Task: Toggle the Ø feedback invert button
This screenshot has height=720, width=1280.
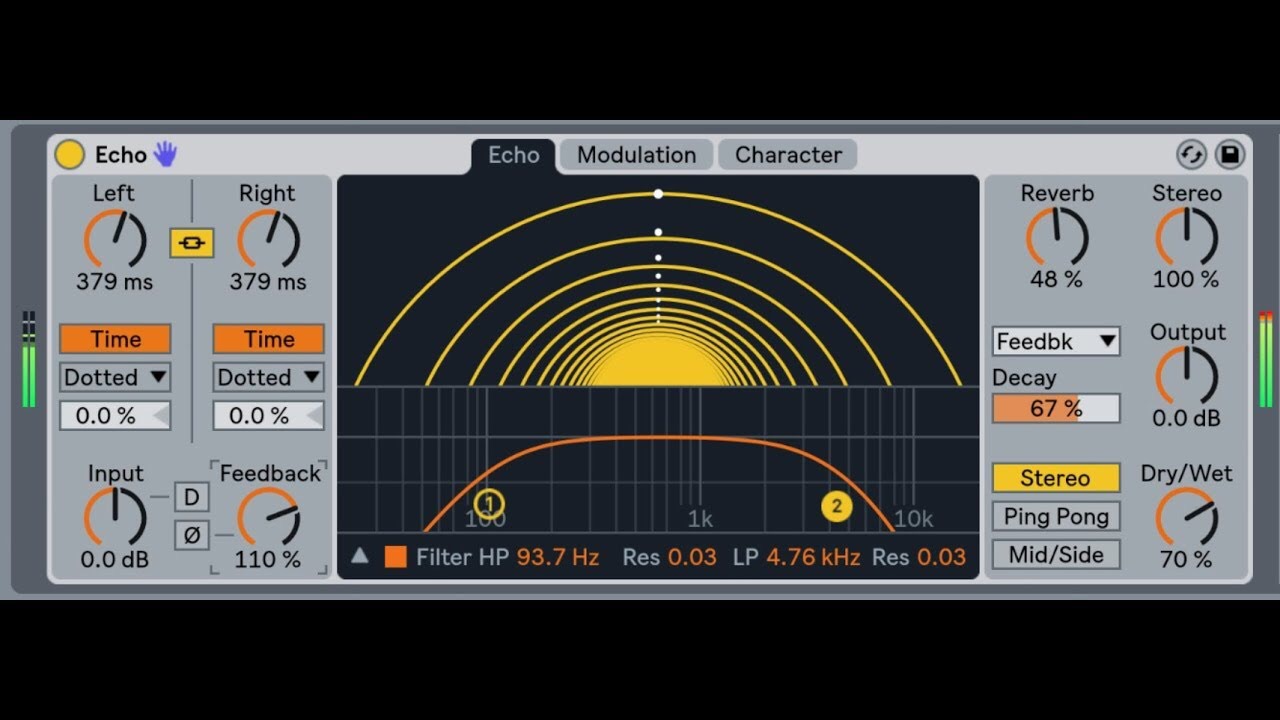Action: point(192,535)
